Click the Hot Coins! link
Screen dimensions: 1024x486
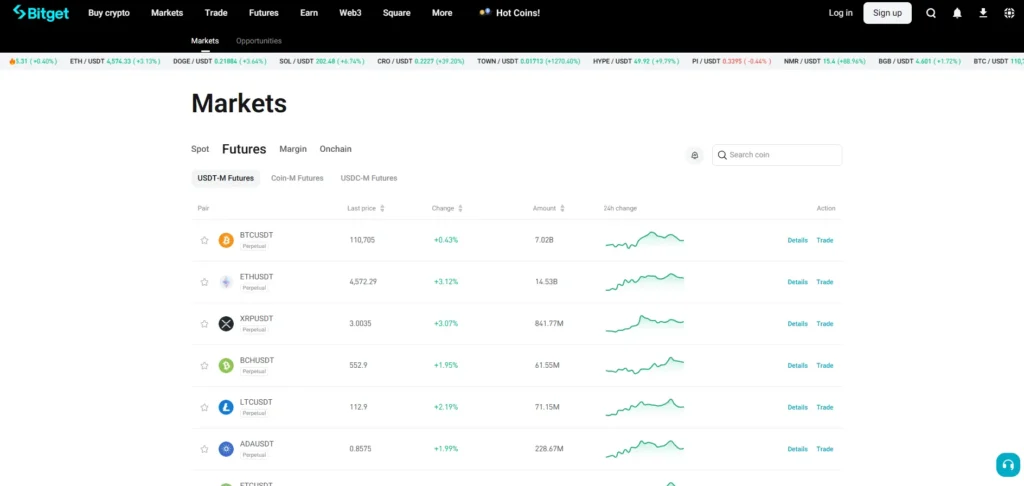pyautogui.click(x=518, y=13)
